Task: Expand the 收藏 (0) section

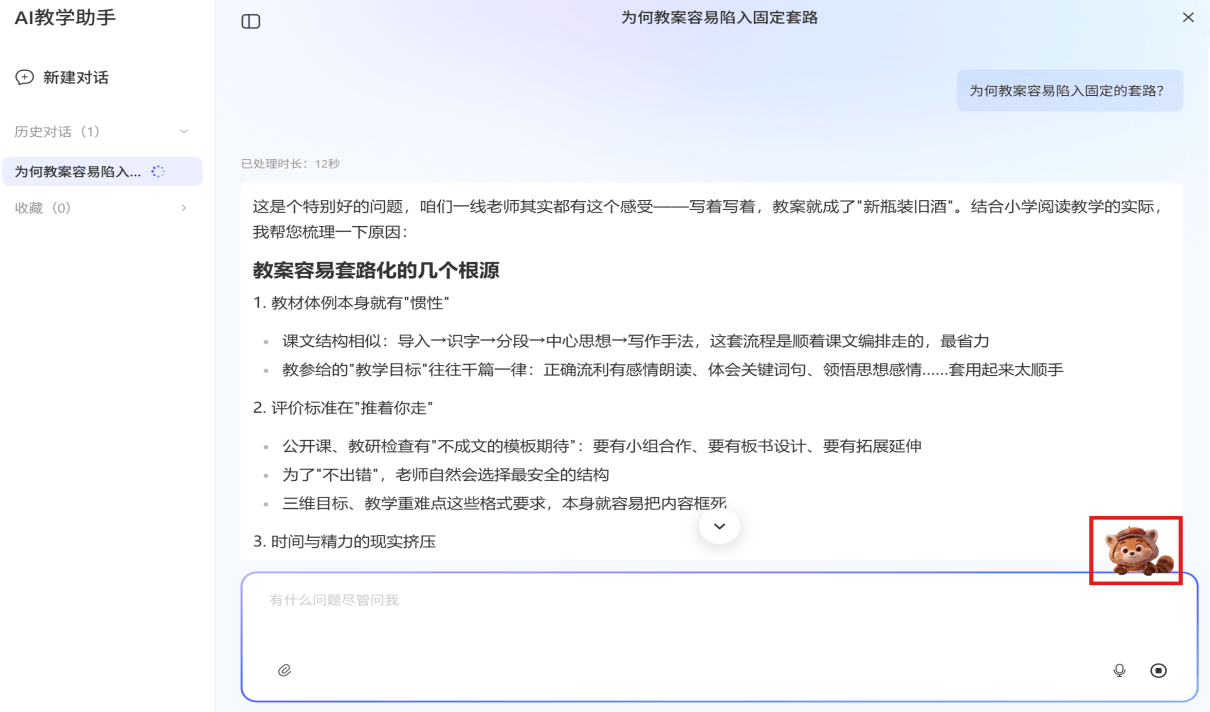Action: tap(183, 208)
